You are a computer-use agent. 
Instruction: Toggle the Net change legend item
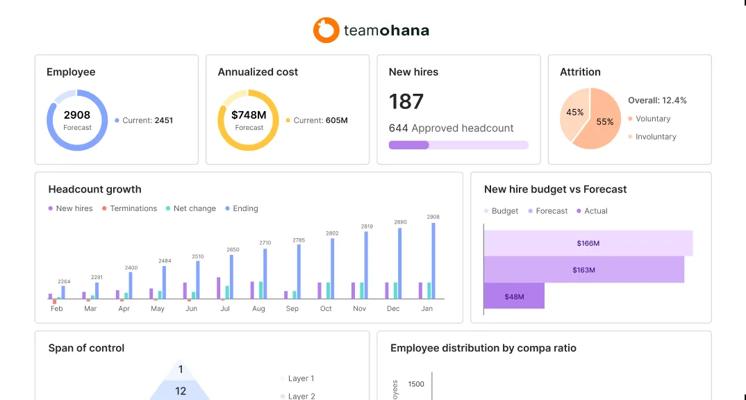pyautogui.click(x=191, y=208)
